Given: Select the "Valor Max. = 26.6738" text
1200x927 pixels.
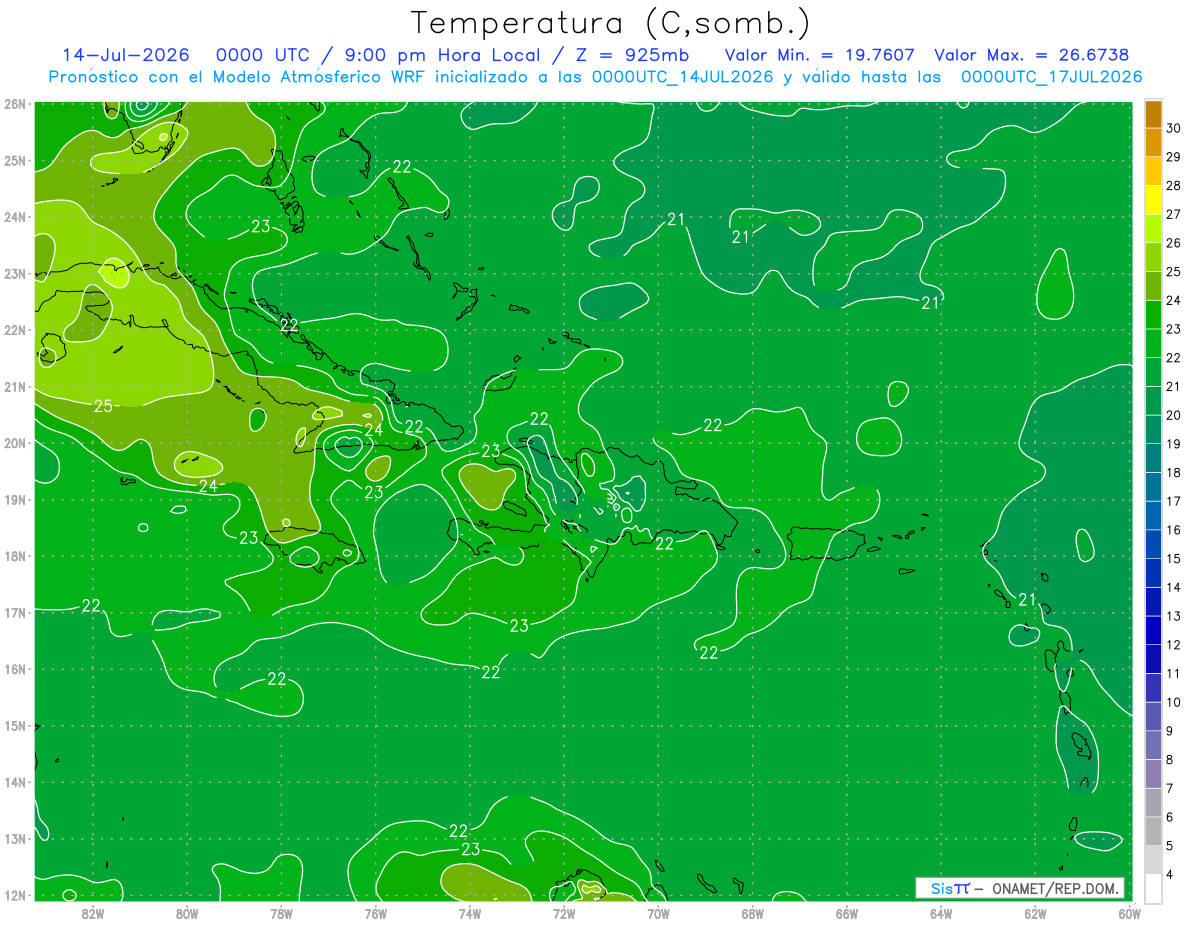Looking at the screenshot, I should [1032, 55].
